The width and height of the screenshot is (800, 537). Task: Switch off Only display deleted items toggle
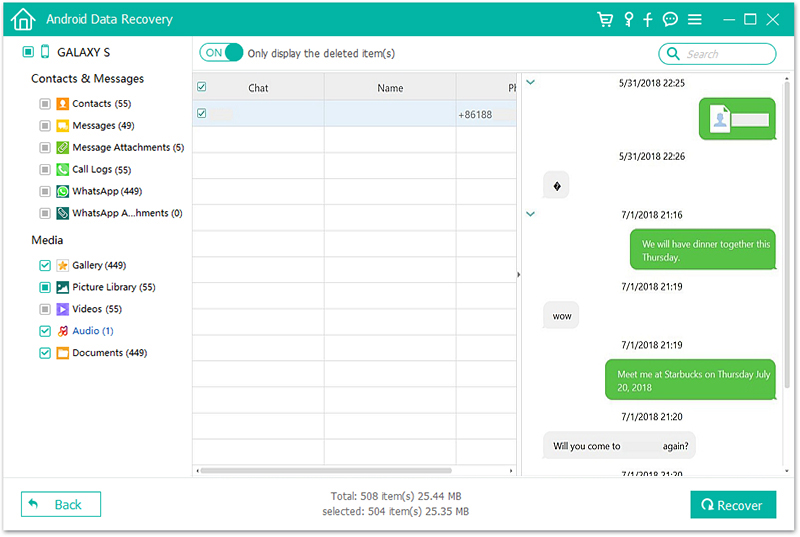(221, 53)
